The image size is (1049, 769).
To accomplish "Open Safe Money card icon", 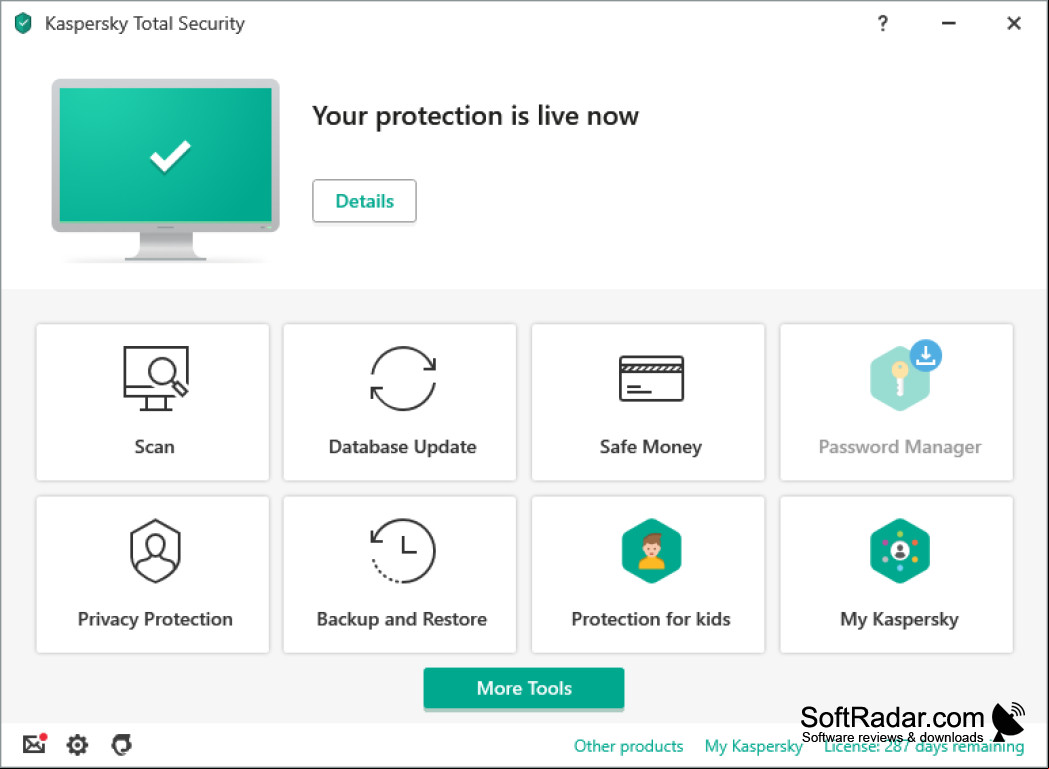I will tap(651, 378).
